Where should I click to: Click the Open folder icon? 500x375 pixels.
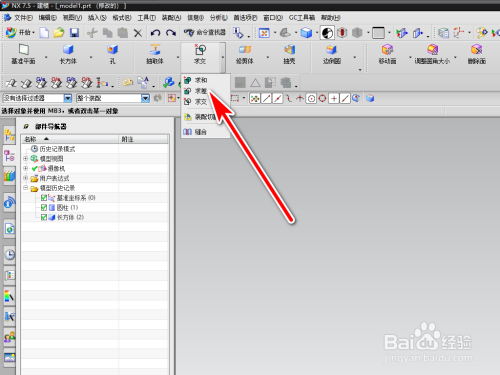(x=59, y=33)
